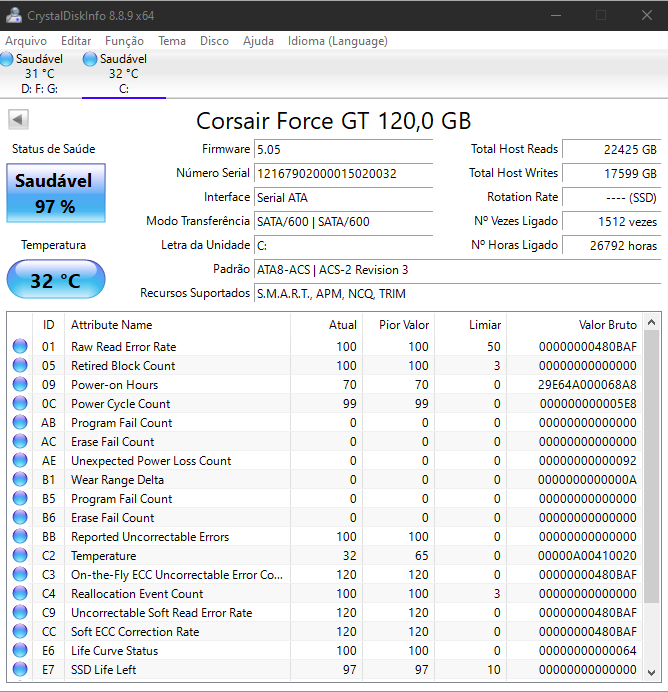Screen dimensions: 668x692
Task: Click status orb for B5 Program Fail Count
Action: (20, 498)
